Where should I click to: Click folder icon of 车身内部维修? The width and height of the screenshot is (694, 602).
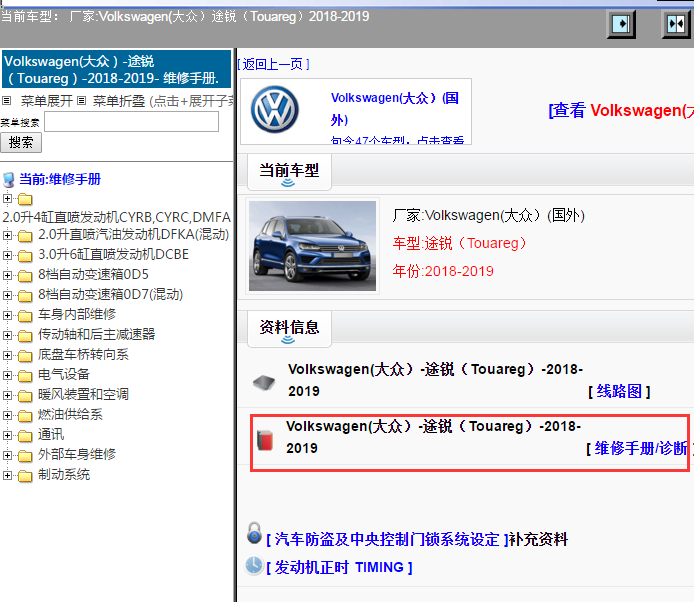(25, 316)
